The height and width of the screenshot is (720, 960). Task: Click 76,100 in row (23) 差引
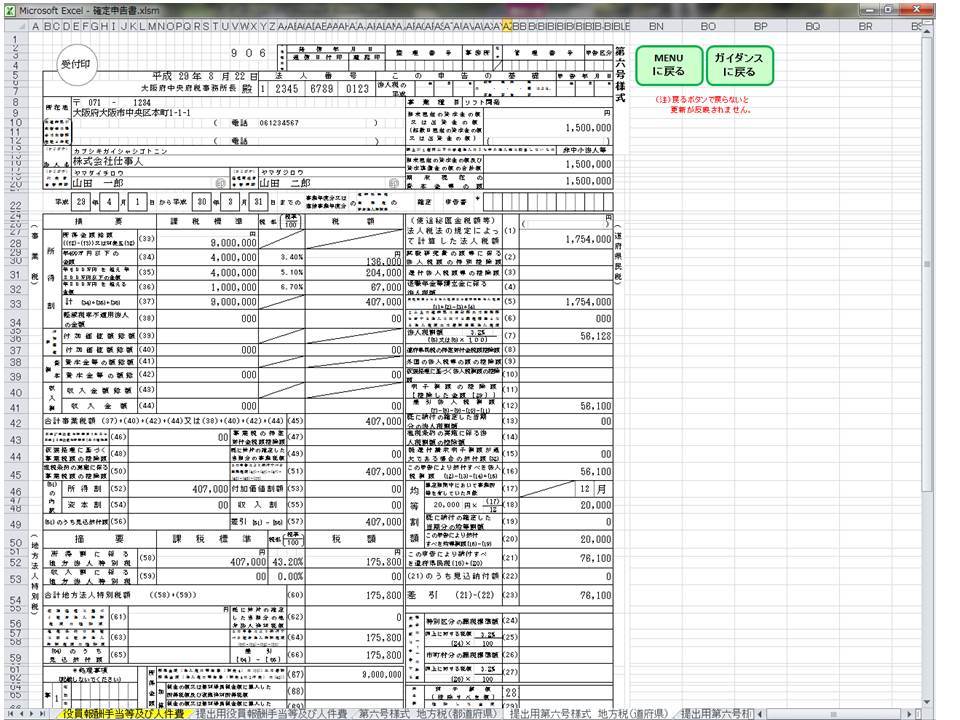[596, 595]
